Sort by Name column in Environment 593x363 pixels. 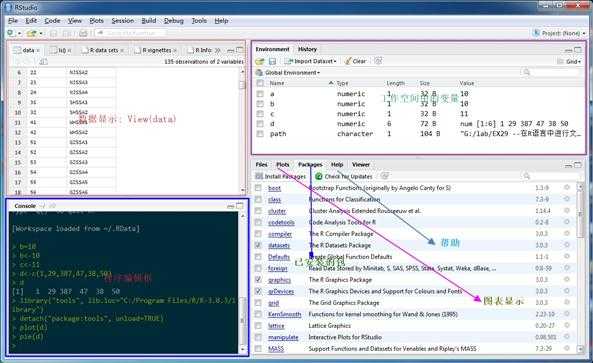pos(277,83)
